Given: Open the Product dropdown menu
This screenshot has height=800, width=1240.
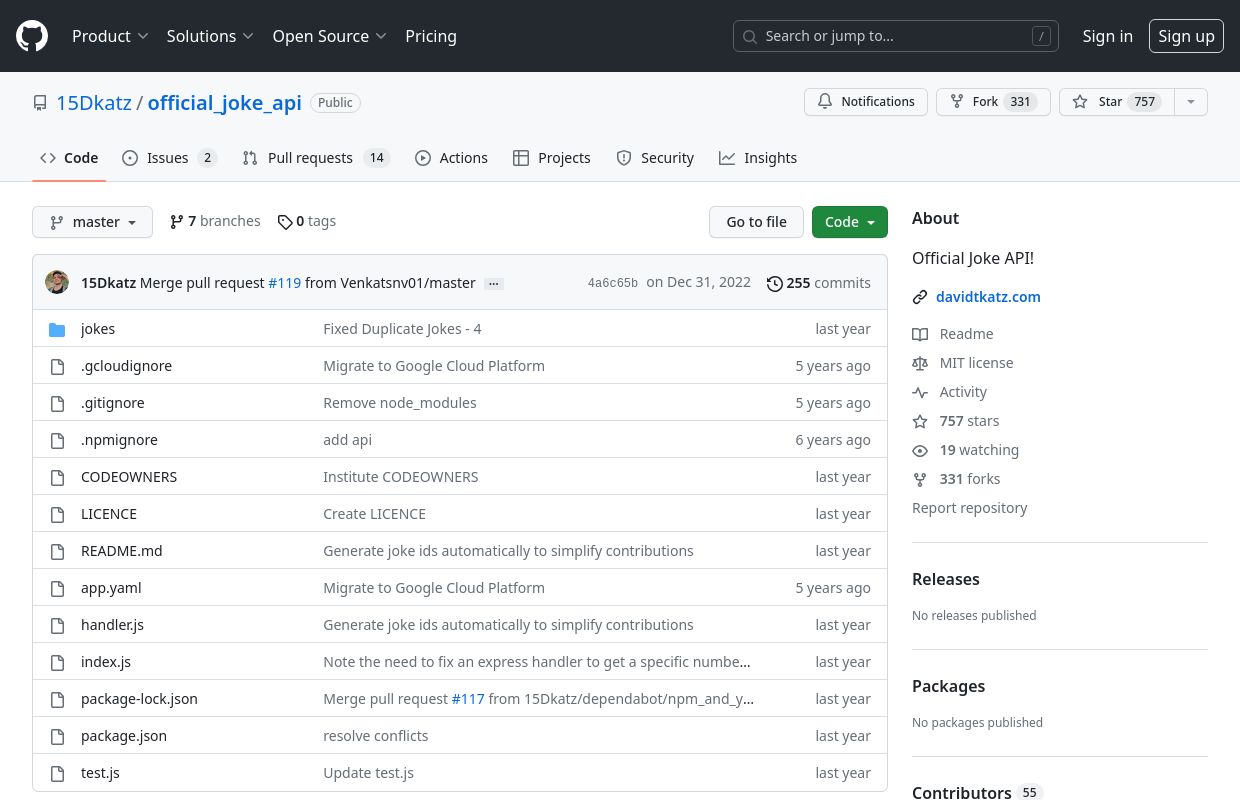Looking at the screenshot, I should click(110, 36).
